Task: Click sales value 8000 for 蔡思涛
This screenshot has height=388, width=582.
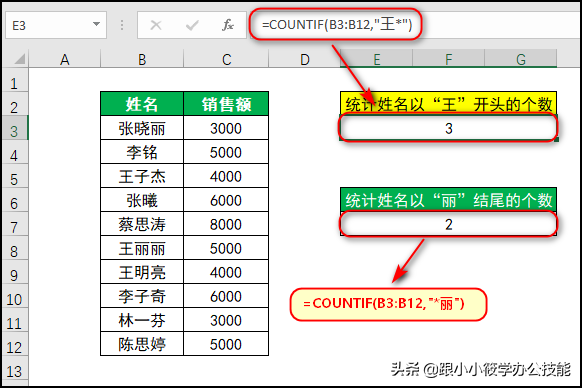Action: 226,224
